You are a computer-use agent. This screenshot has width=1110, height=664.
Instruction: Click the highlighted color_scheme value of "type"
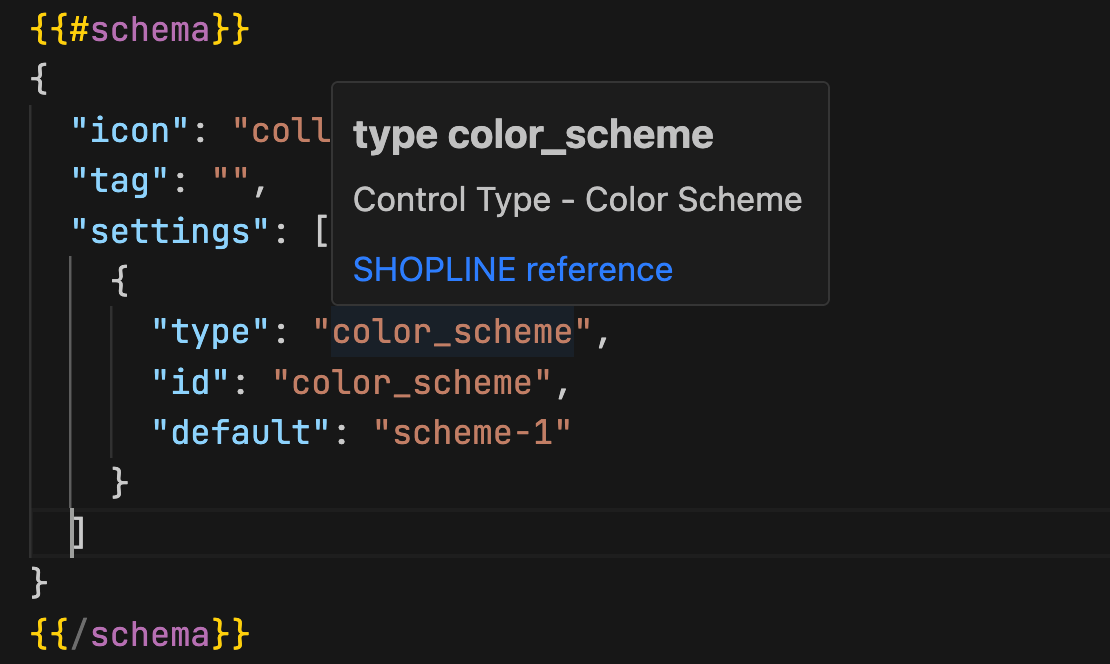452,332
